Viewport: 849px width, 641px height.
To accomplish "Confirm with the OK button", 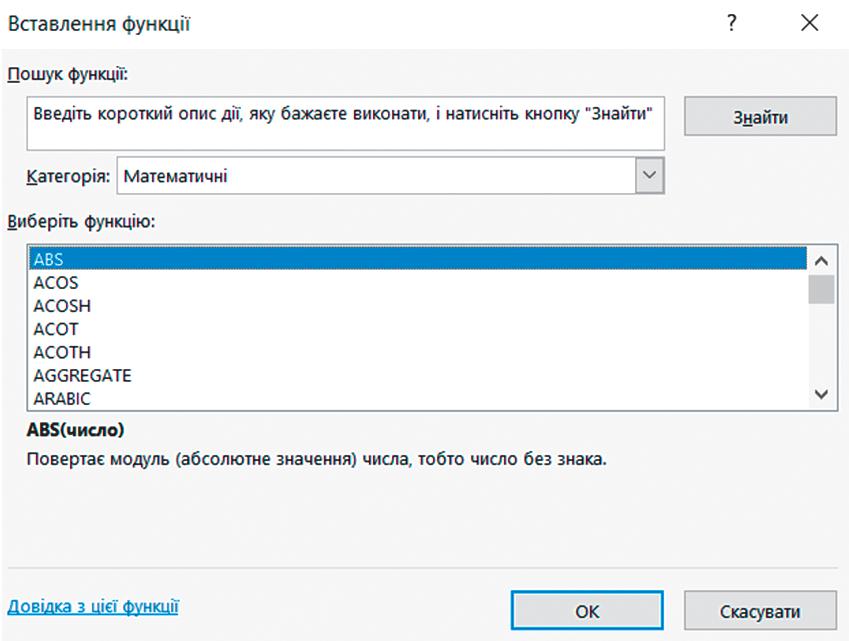I will [587, 610].
